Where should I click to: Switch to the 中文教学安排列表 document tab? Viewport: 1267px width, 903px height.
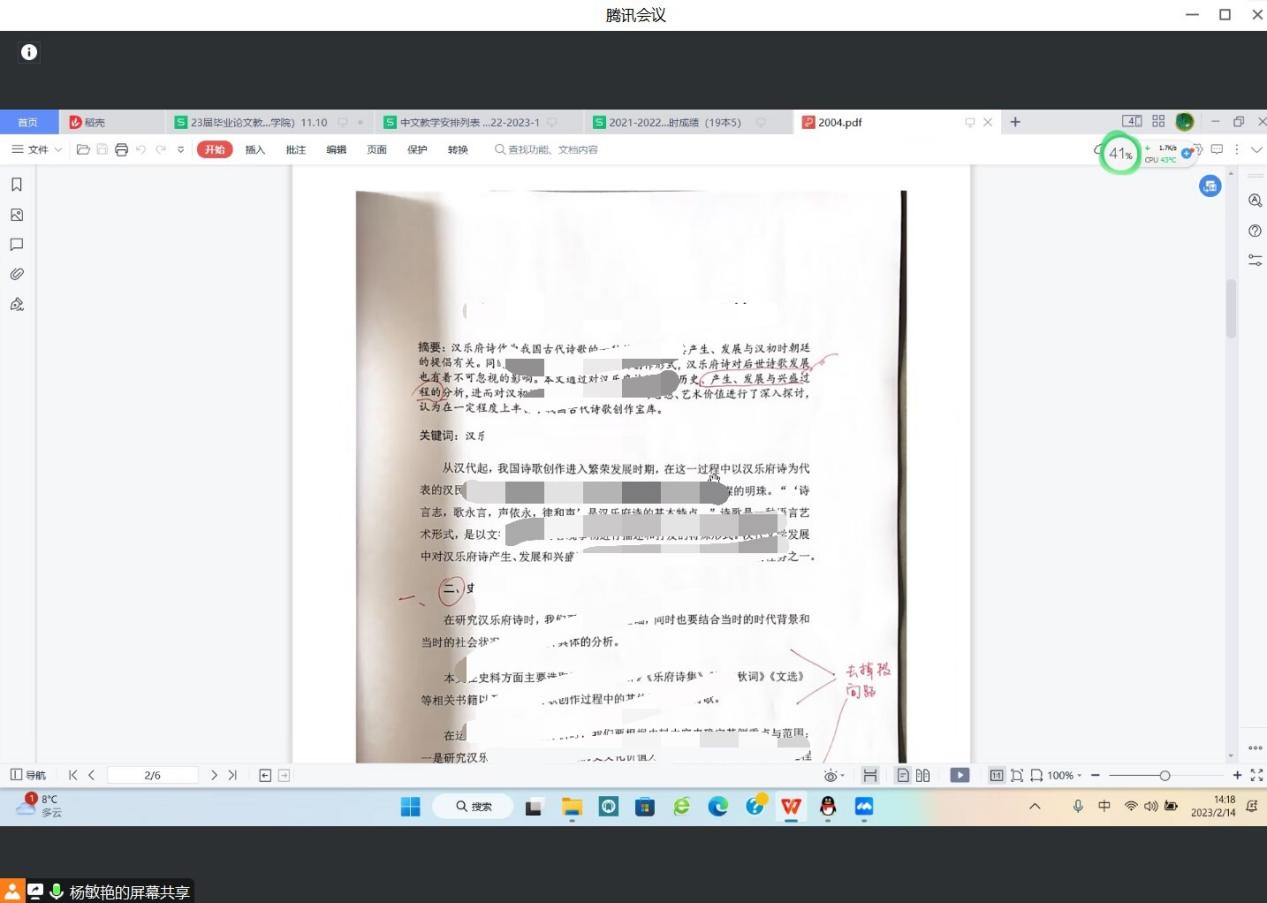point(468,122)
